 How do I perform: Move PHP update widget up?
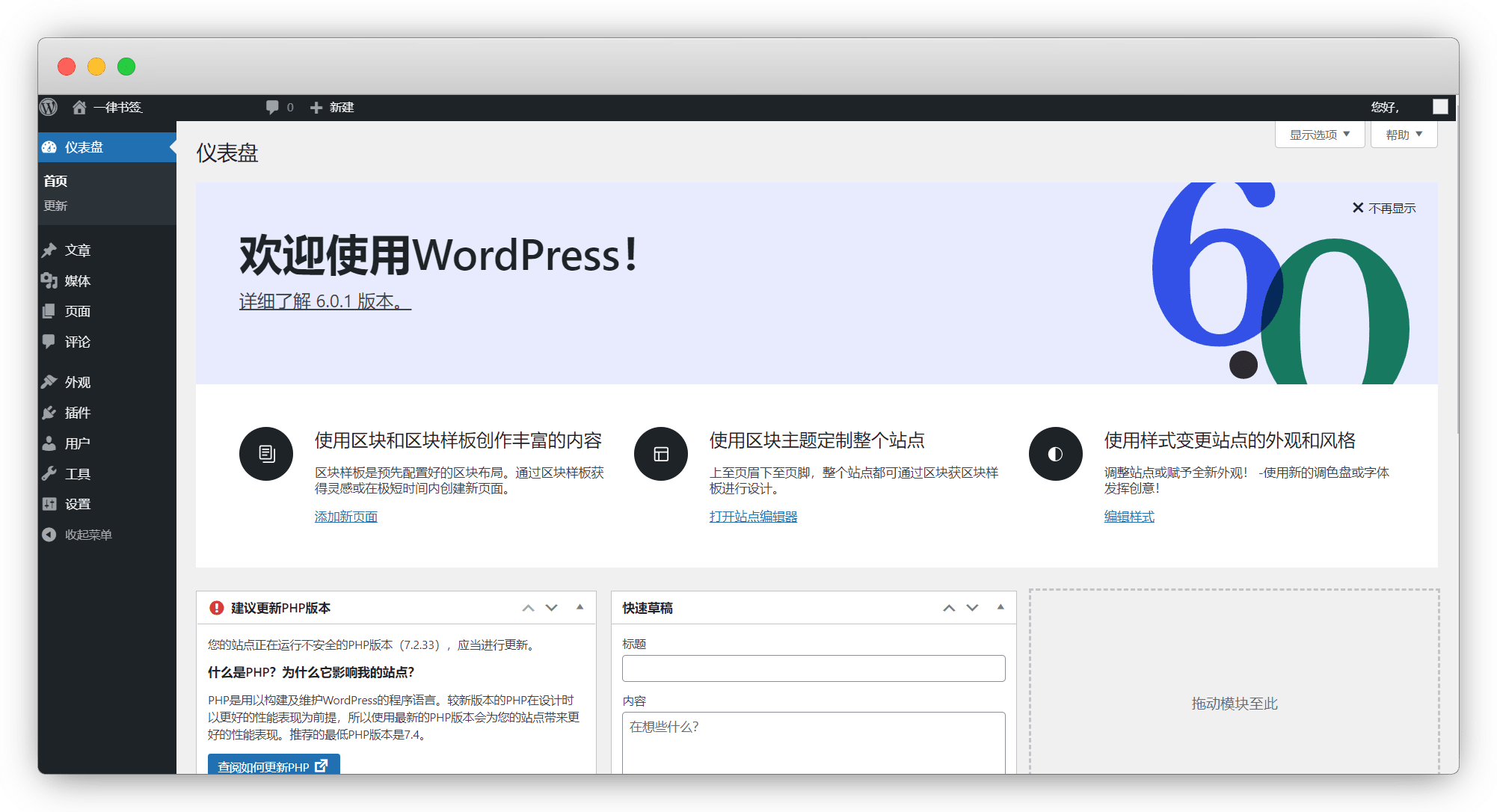coord(528,608)
